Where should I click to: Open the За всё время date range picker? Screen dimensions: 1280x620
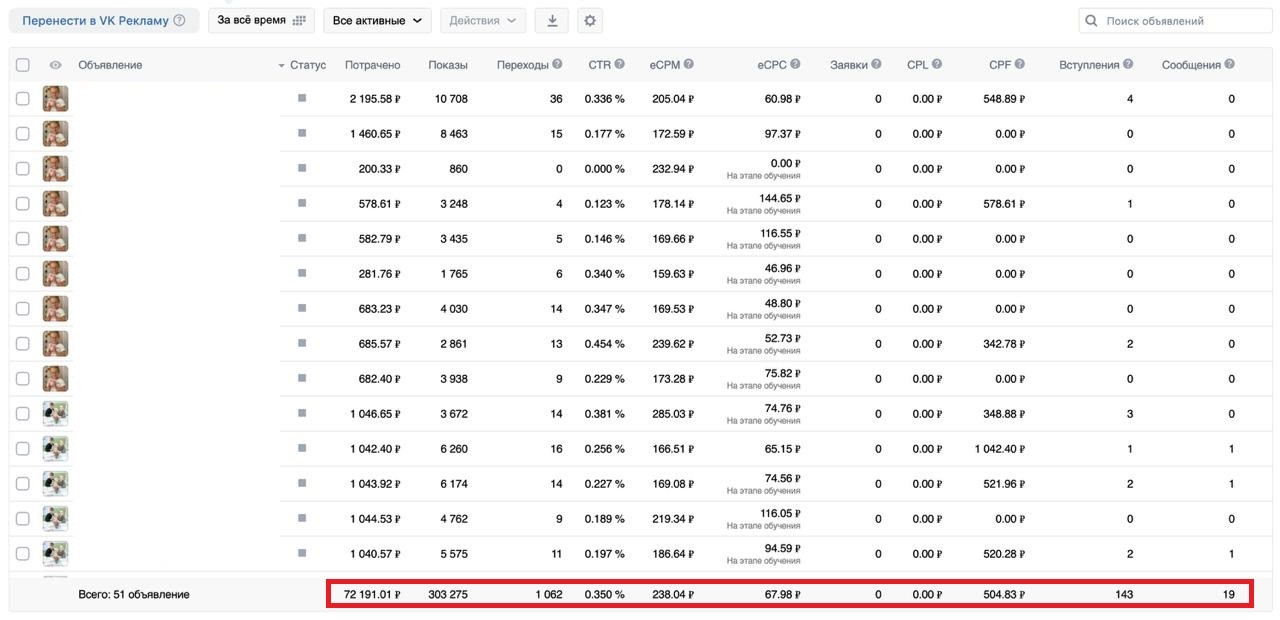pyautogui.click(x=261, y=20)
